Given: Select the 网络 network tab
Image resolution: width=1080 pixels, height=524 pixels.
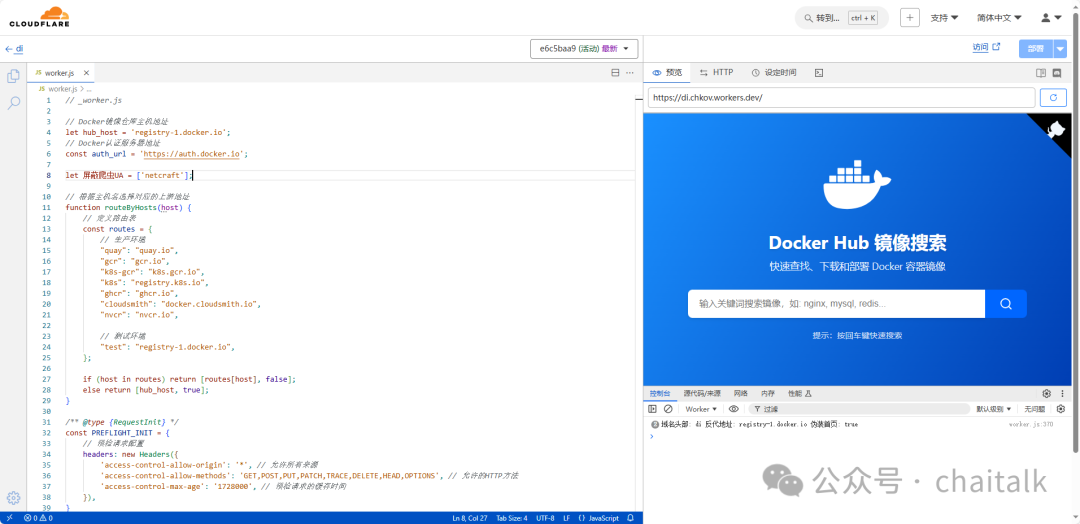Looking at the screenshot, I should point(740,394).
